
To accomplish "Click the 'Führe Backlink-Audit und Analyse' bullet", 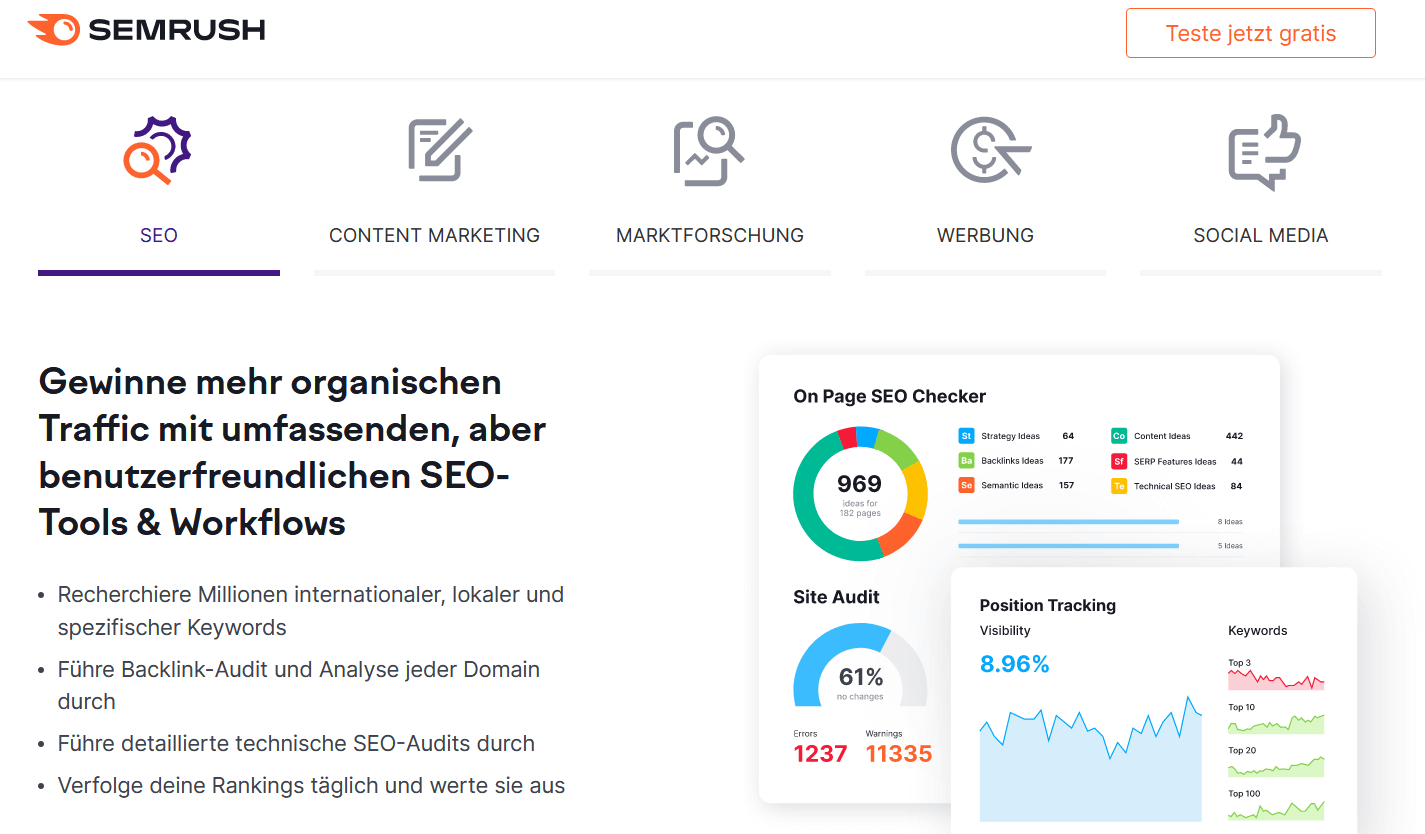I will click(299, 685).
